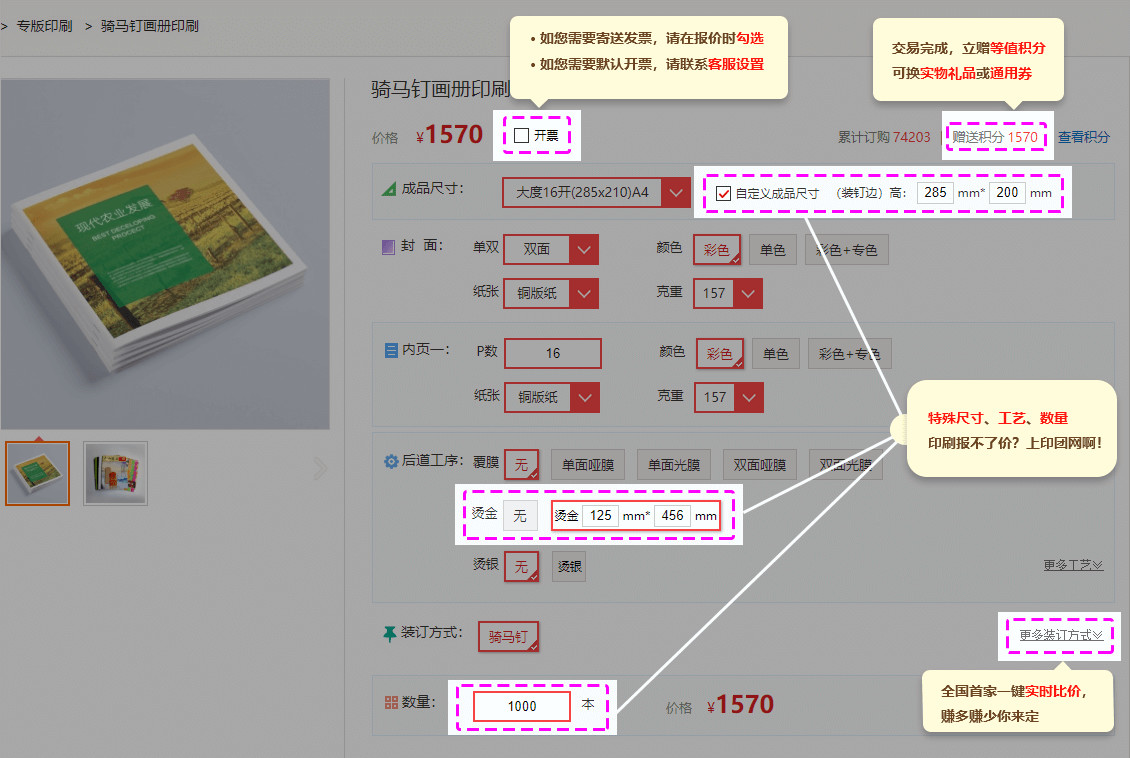
Task: Select the 骑马钉 binding button
Action: [508, 636]
